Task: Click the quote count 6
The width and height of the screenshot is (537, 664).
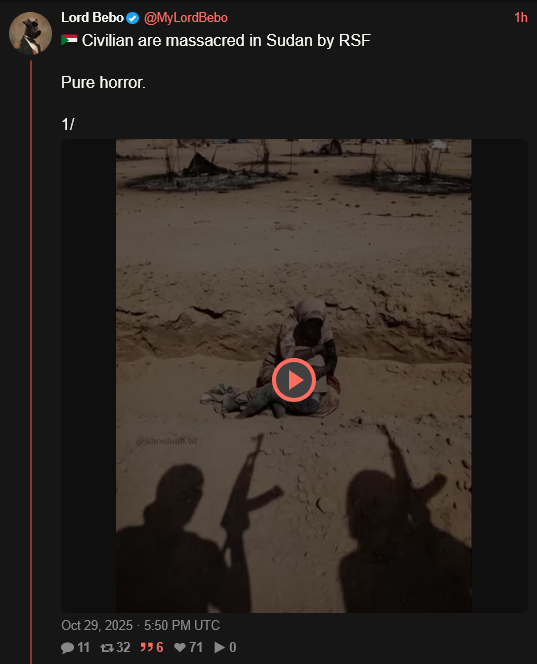Action: tap(160, 647)
